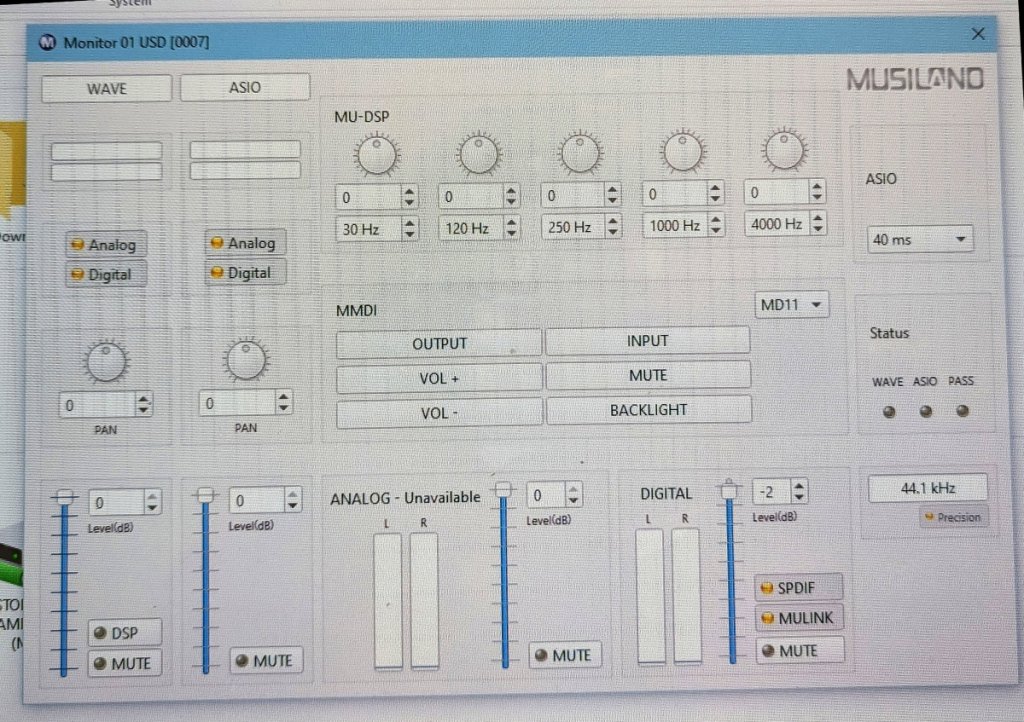
Task: Click the MU-DSP knob above 250 Hz
Action: pos(580,153)
